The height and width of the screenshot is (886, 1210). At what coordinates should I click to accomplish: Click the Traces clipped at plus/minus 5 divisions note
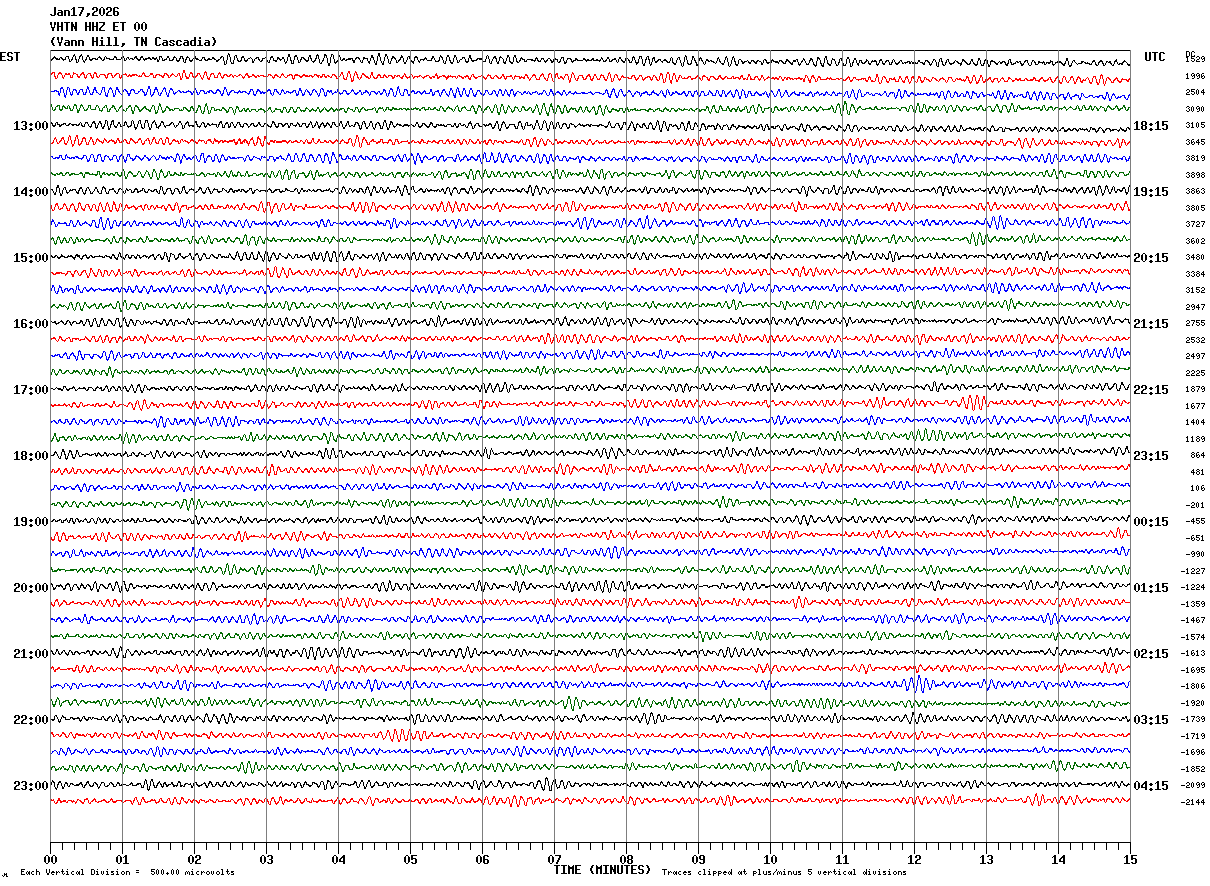click(784, 873)
